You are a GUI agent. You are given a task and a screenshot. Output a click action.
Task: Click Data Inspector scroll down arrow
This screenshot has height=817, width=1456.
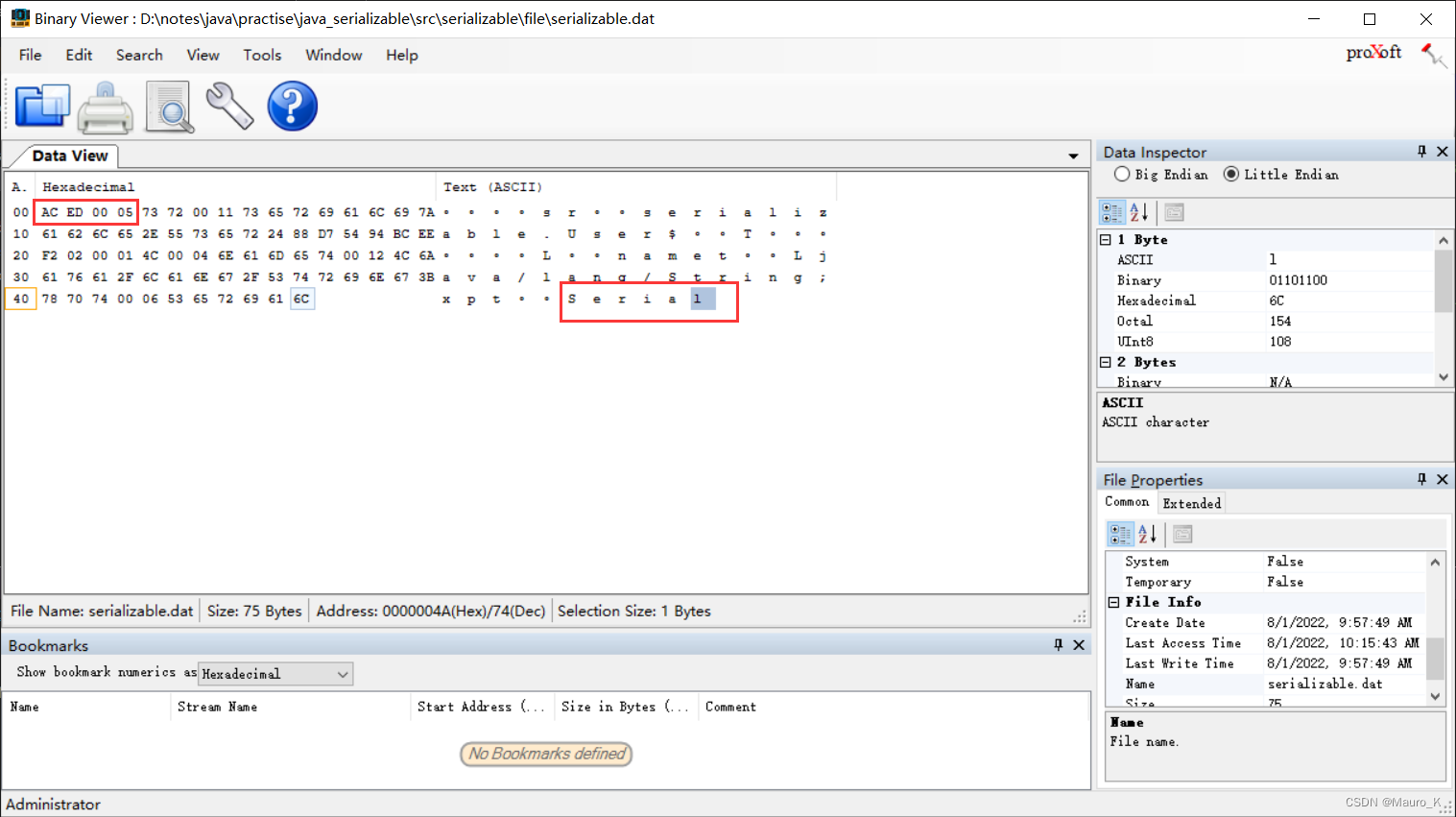(x=1443, y=377)
